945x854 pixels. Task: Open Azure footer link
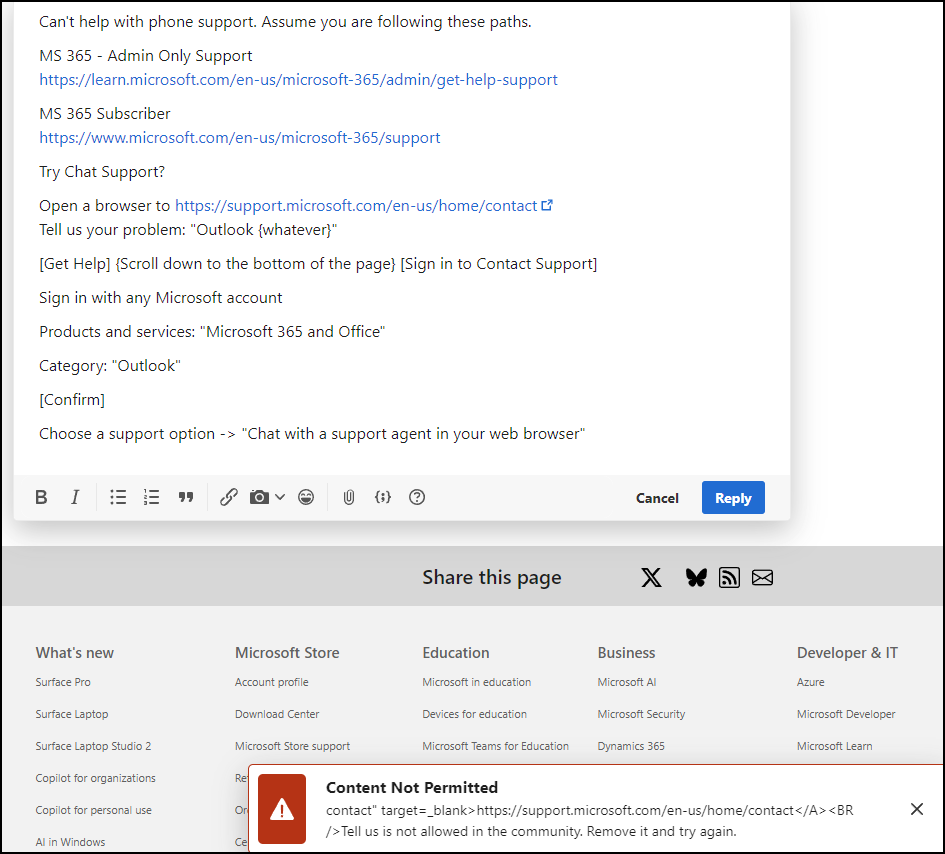(x=811, y=682)
